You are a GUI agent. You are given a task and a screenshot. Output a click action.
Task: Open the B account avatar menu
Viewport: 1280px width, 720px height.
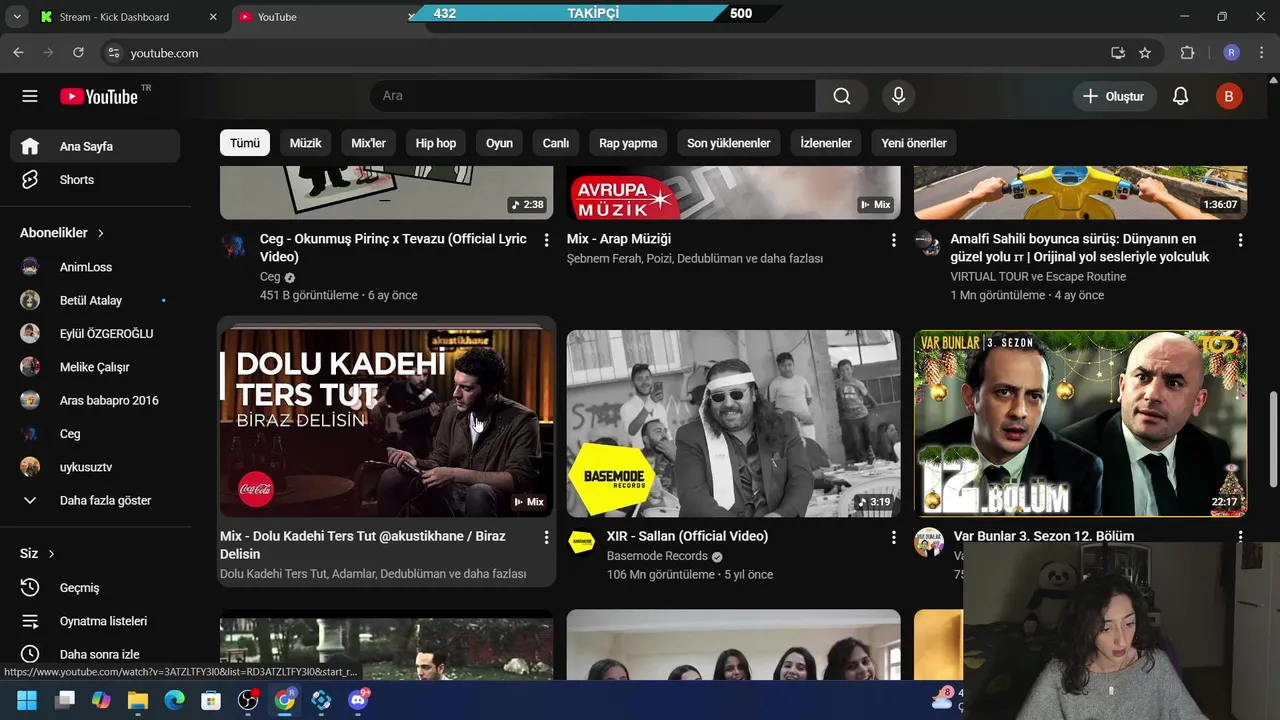pos(1228,96)
